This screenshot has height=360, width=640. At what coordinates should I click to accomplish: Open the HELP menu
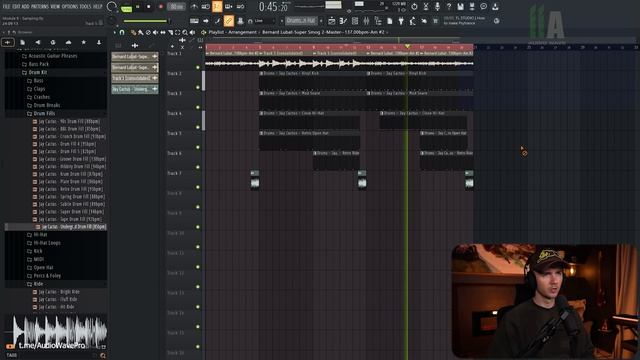tap(98, 7)
